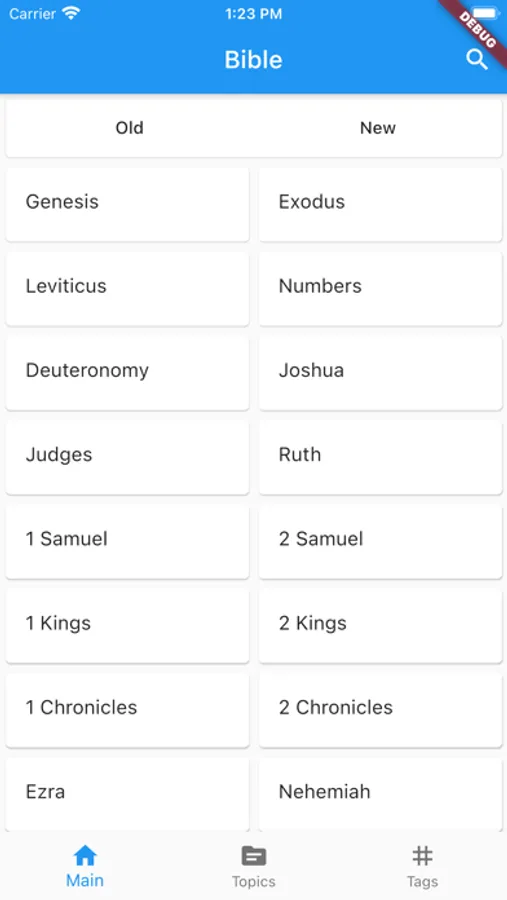Tap the Main home icon
Viewport: 507px width, 900px height.
click(x=84, y=856)
